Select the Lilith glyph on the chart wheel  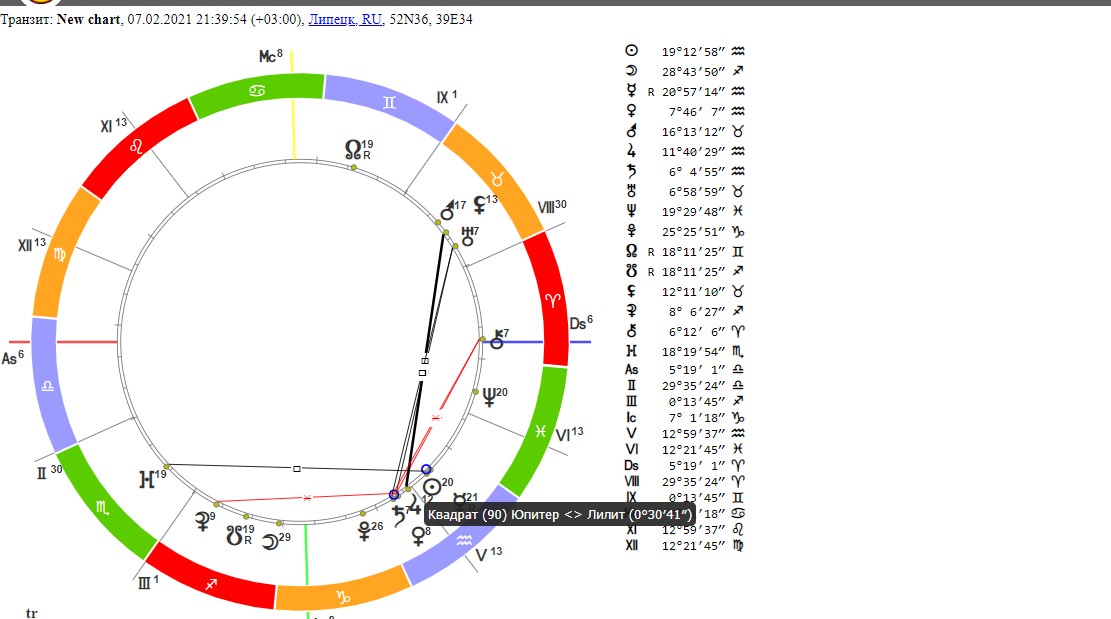(480, 205)
